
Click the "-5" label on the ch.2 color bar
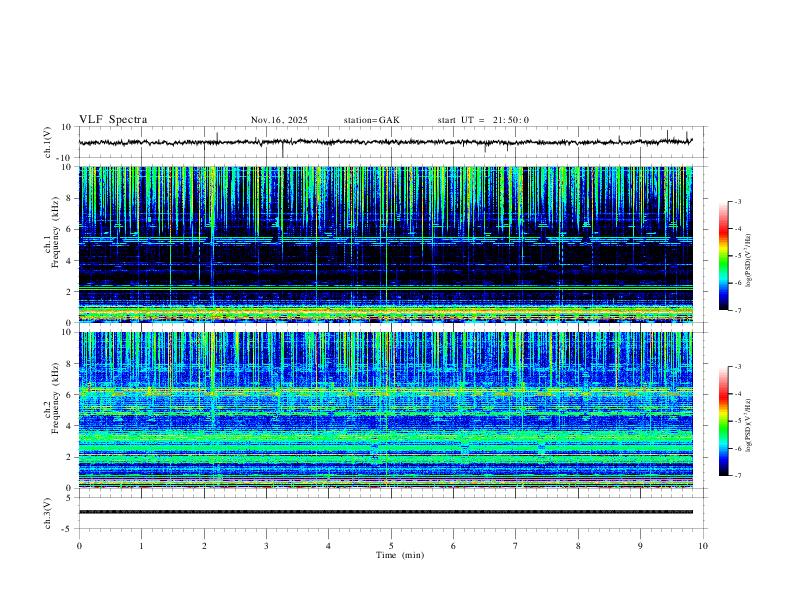[737, 421]
